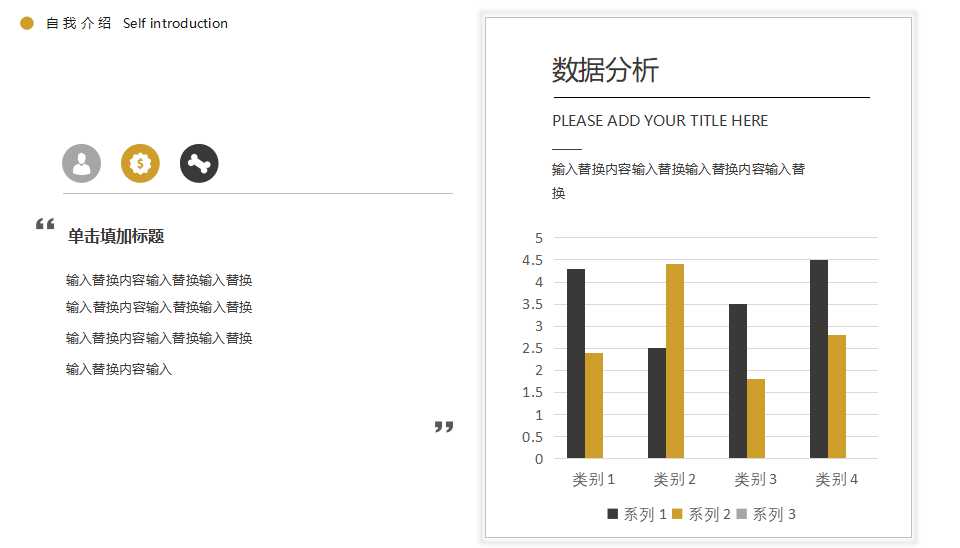This screenshot has width=960, height=548.
Task: Click the gold 系列 2 bar in 类别 4
Action: click(x=837, y=397)
